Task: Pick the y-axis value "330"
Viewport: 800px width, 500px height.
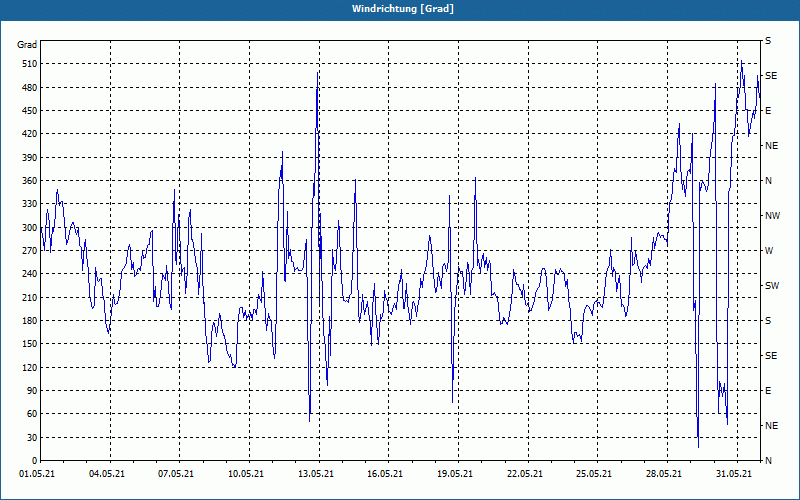Action: point(29,204)
